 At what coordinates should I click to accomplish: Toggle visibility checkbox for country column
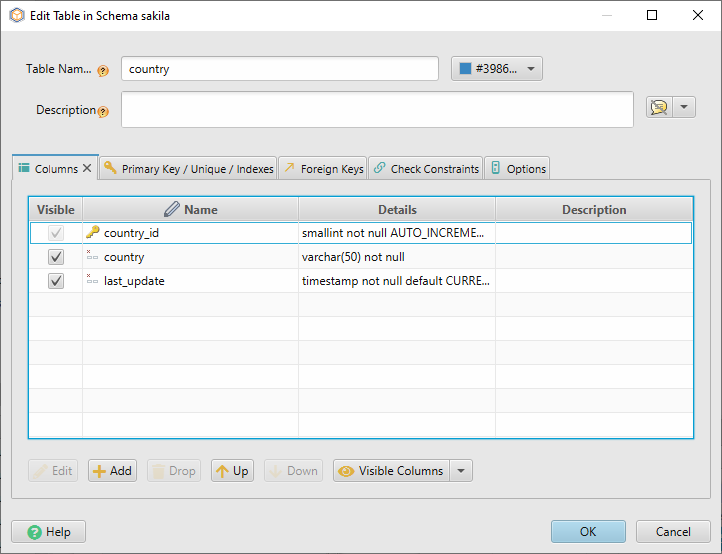tap(56, 257)
